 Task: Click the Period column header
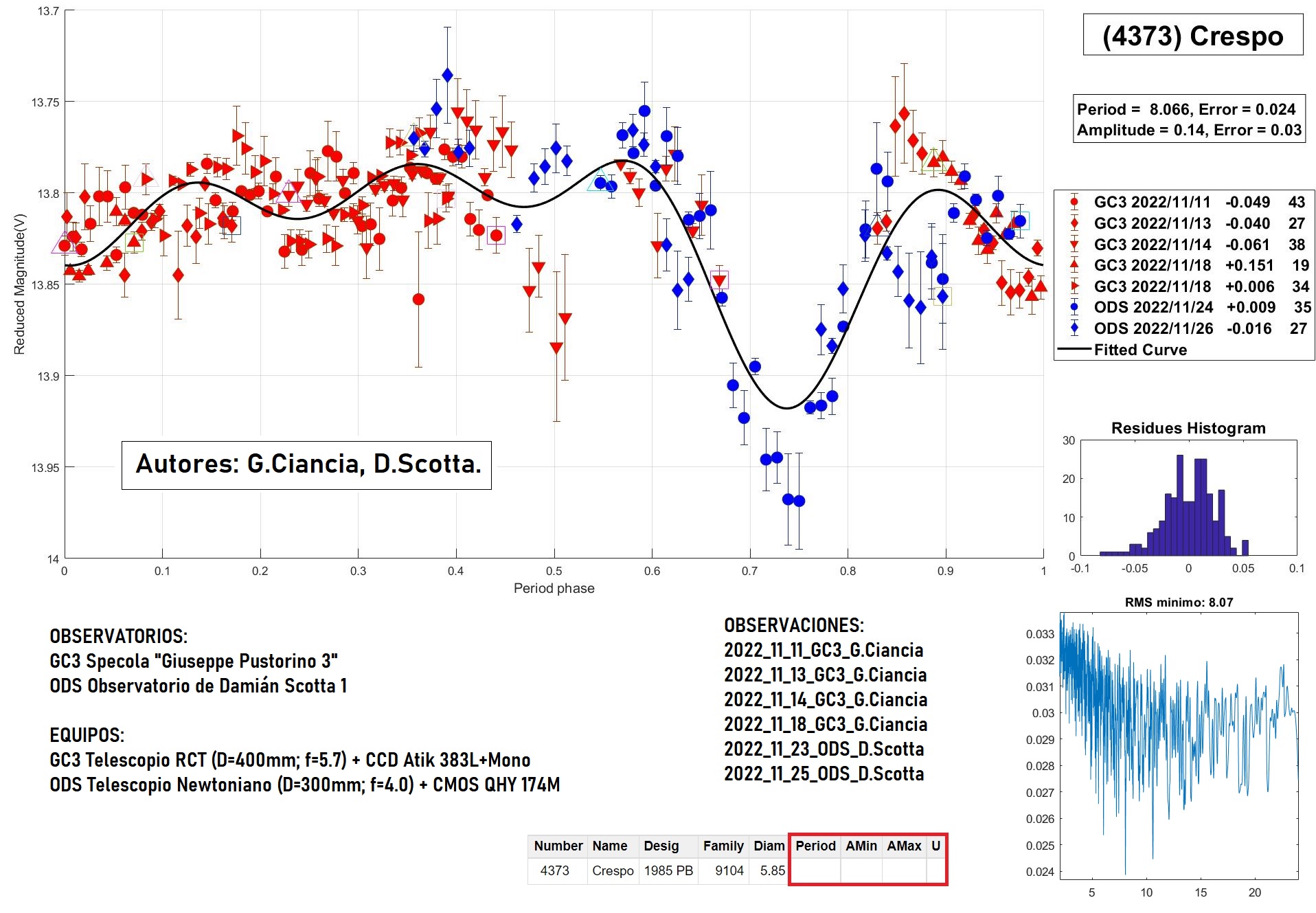pyautogui.click(x=815, y=846)
